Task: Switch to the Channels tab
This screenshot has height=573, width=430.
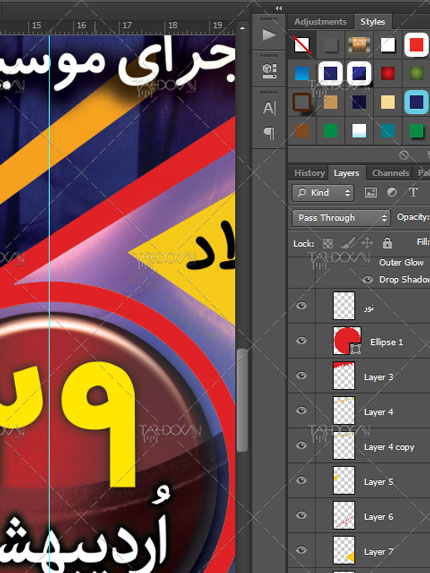Action: tap(391, 173)
